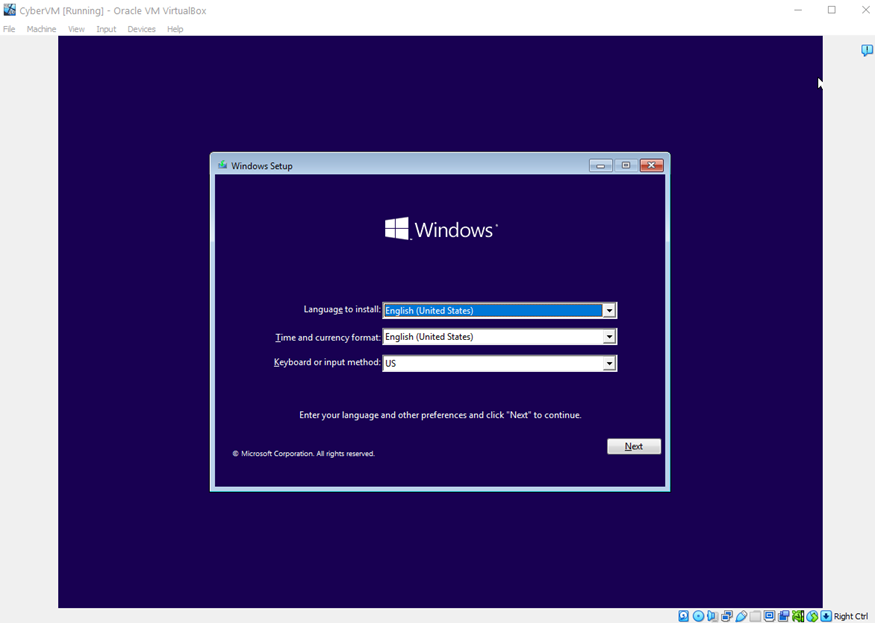Open the shared folders status icon
Screen dimensions: 875x623
(756, 616)
